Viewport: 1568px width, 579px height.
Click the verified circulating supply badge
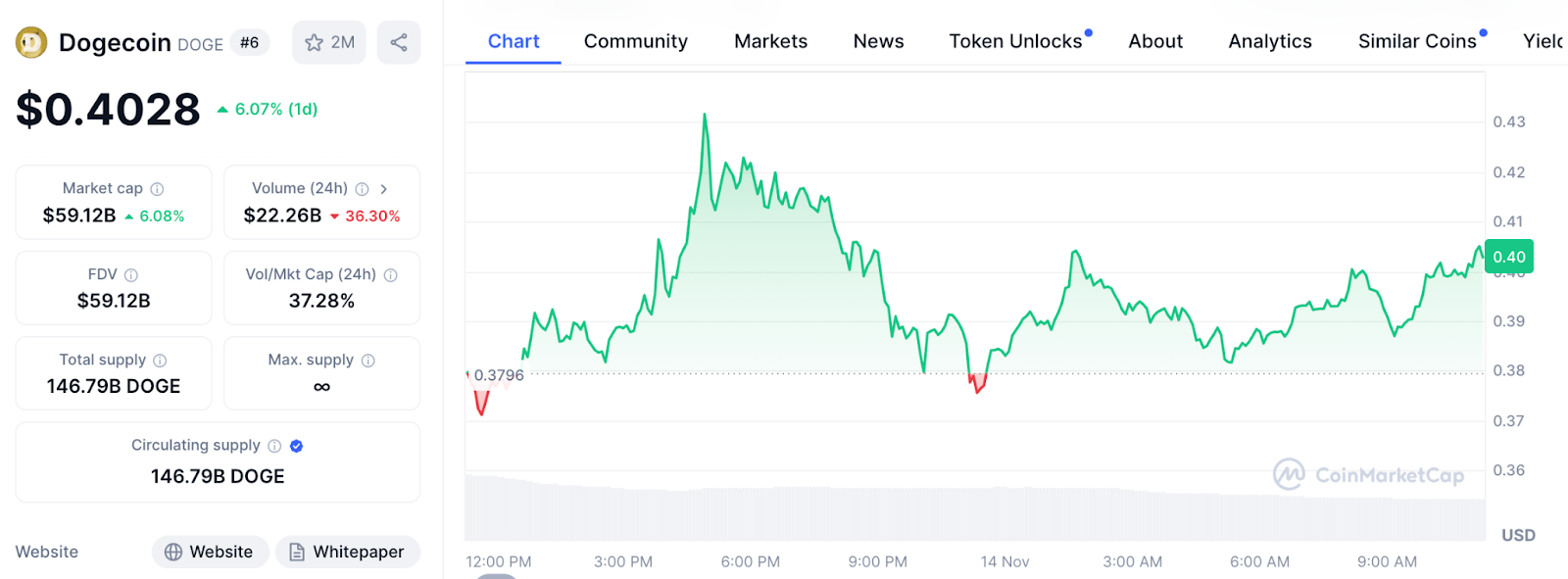pyautogui.click(x=297, y=446)
